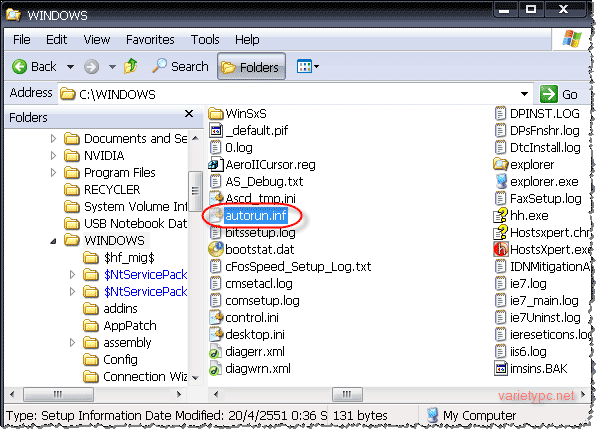596x429 pixels.
Task: Select the autorun.inf file icon
Action: pyautogui.click(x=216, y=215)
